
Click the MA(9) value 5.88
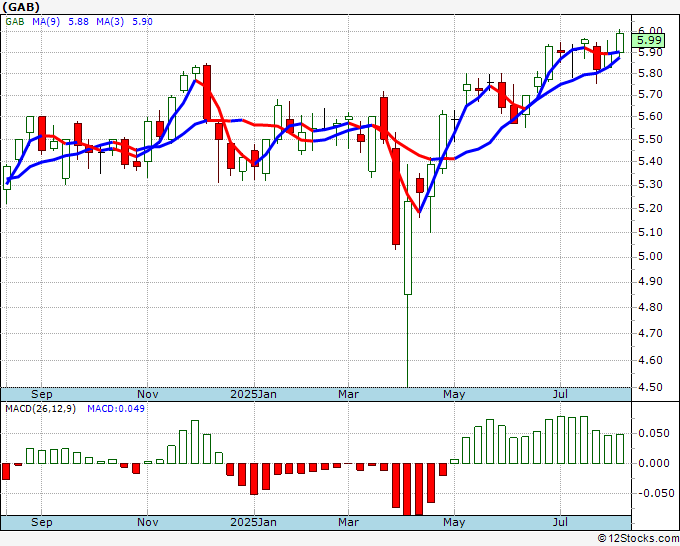coord(78,22)
